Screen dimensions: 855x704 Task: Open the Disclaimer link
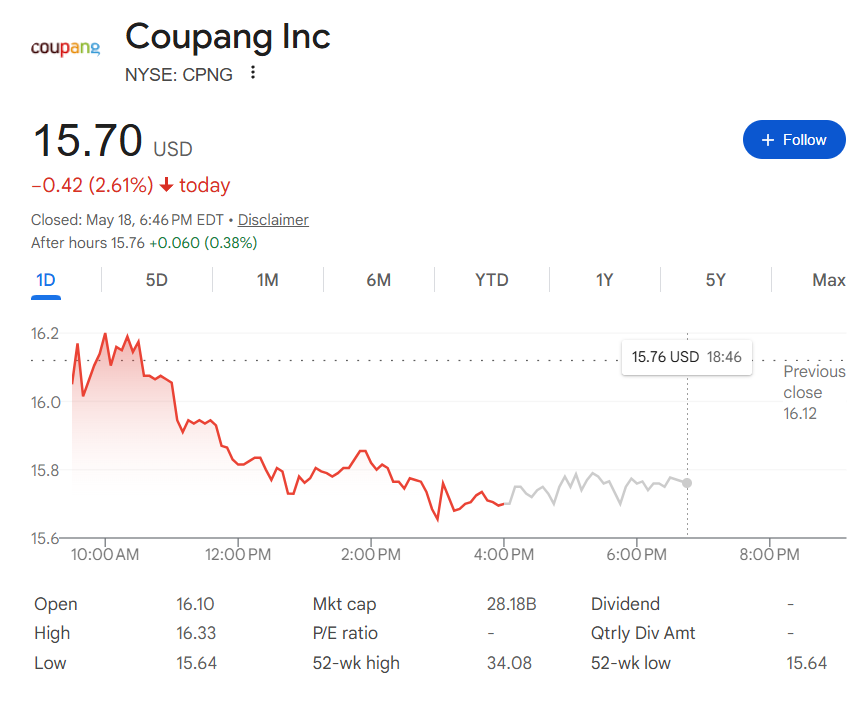[273, 220]
